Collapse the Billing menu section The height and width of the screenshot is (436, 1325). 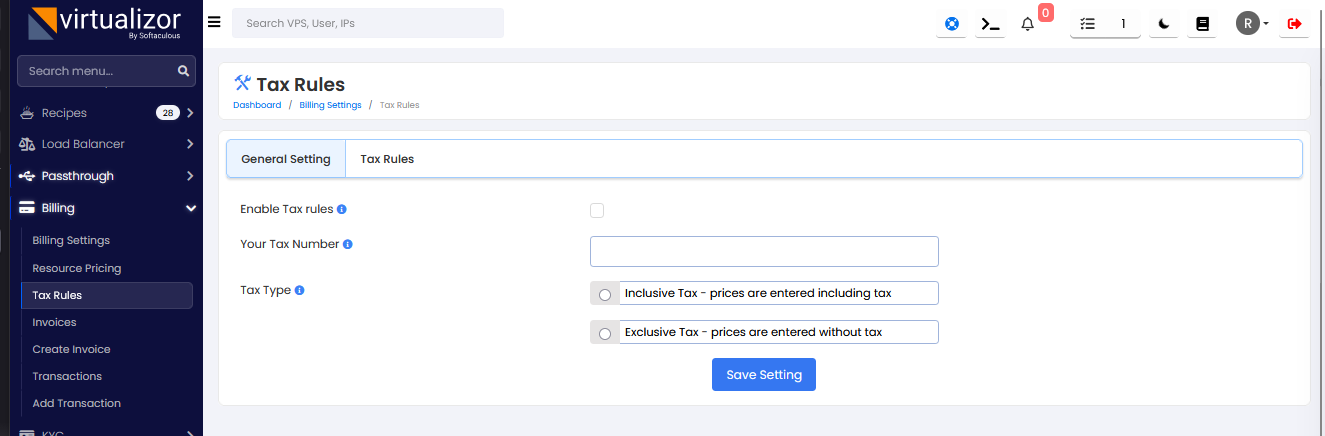190,208
